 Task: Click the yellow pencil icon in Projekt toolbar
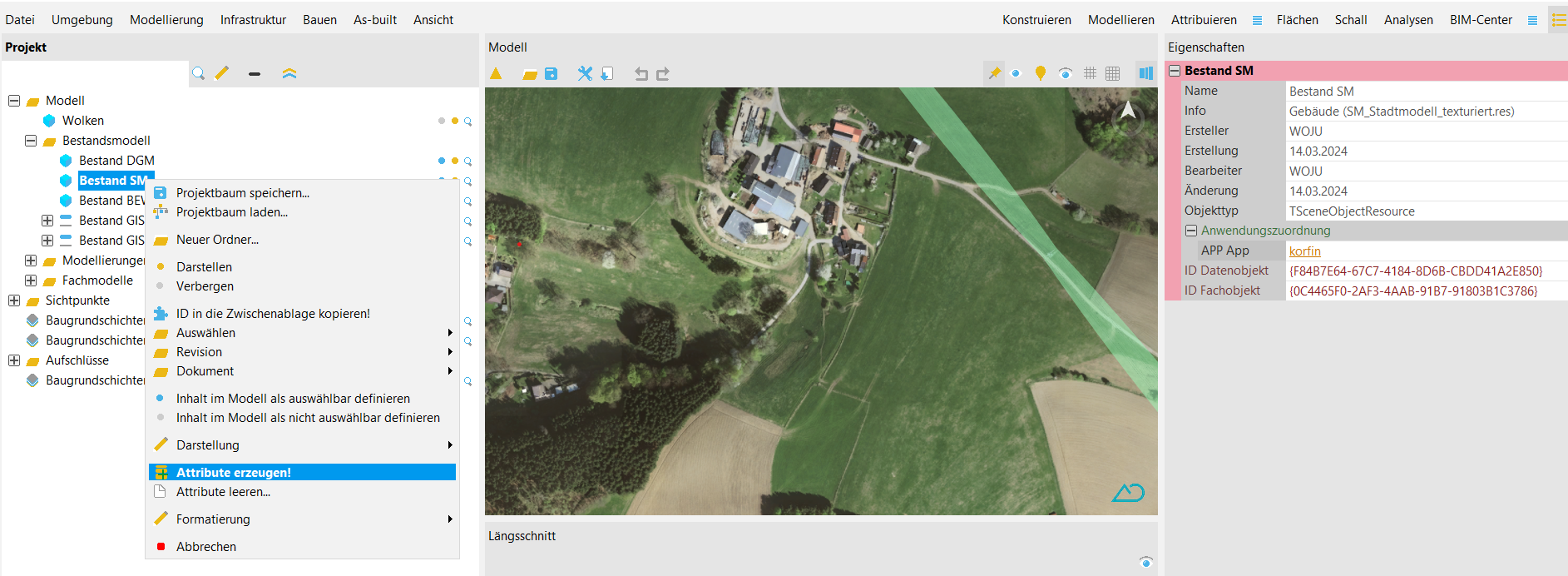tap(222, 73)
